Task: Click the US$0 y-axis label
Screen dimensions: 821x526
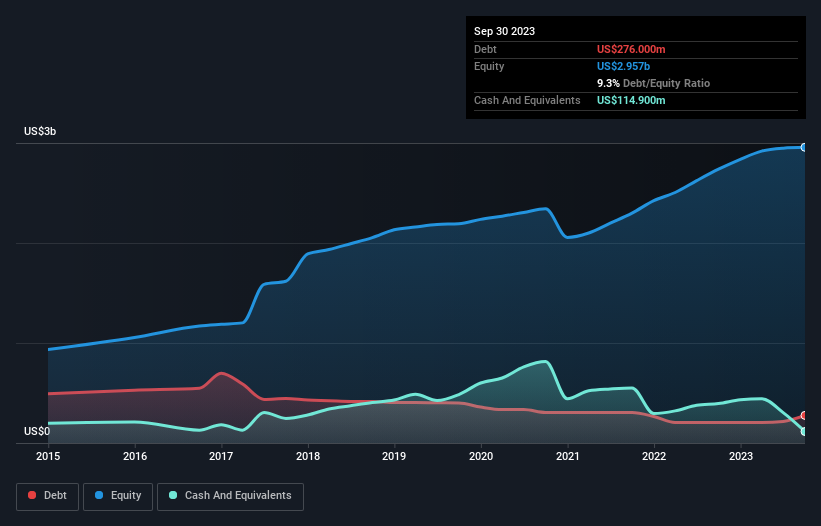Action: 37,431
